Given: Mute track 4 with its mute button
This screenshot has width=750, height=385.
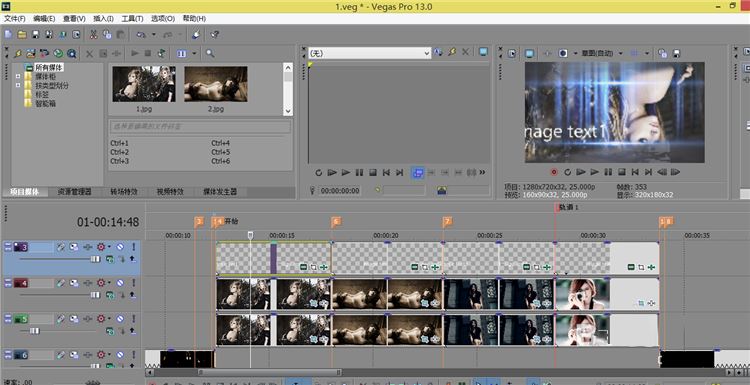Looking at the screenshot, I should click(x=120, y=284).
